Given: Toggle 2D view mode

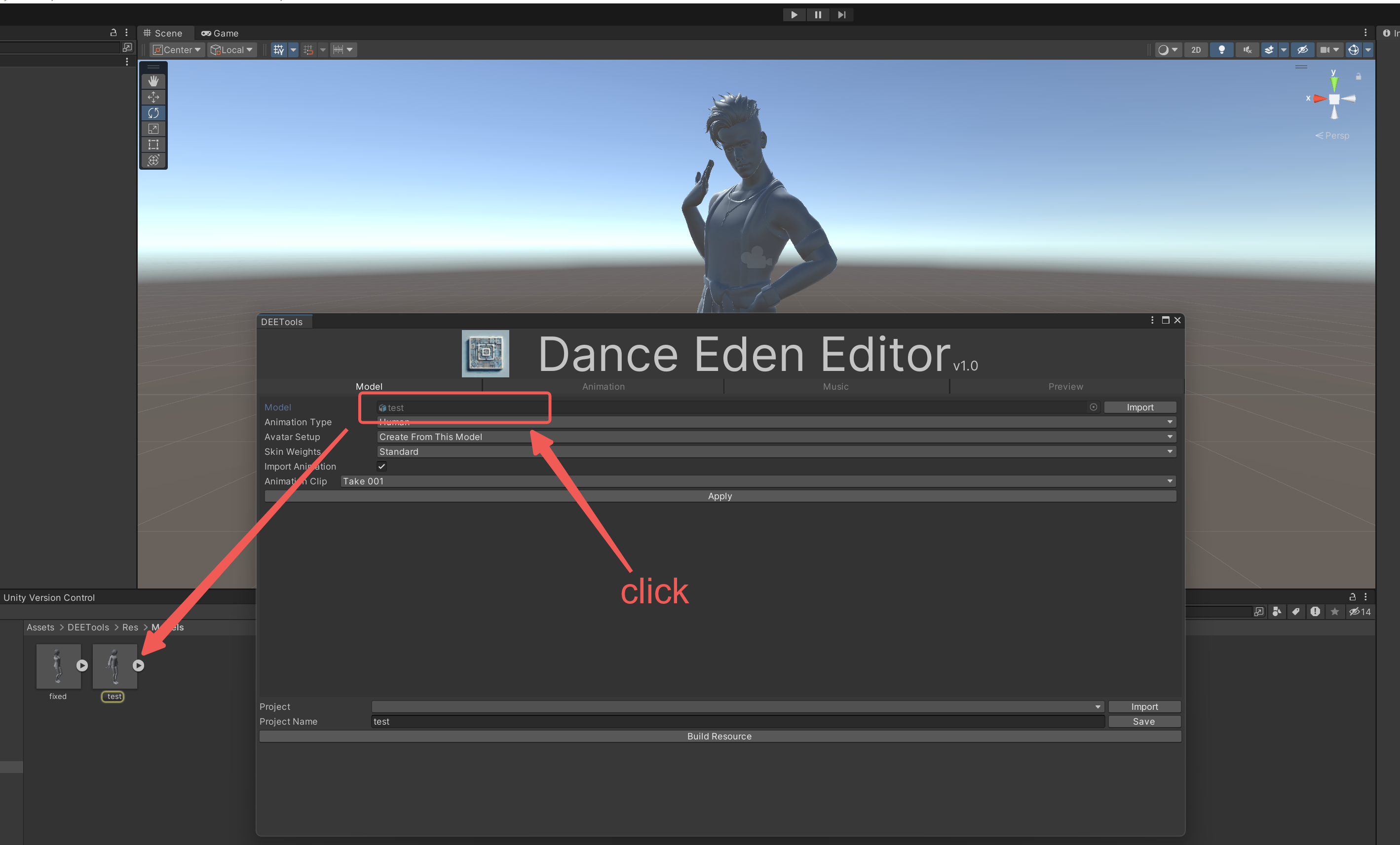Looking at the screenshot, I should click(1196, 50).
